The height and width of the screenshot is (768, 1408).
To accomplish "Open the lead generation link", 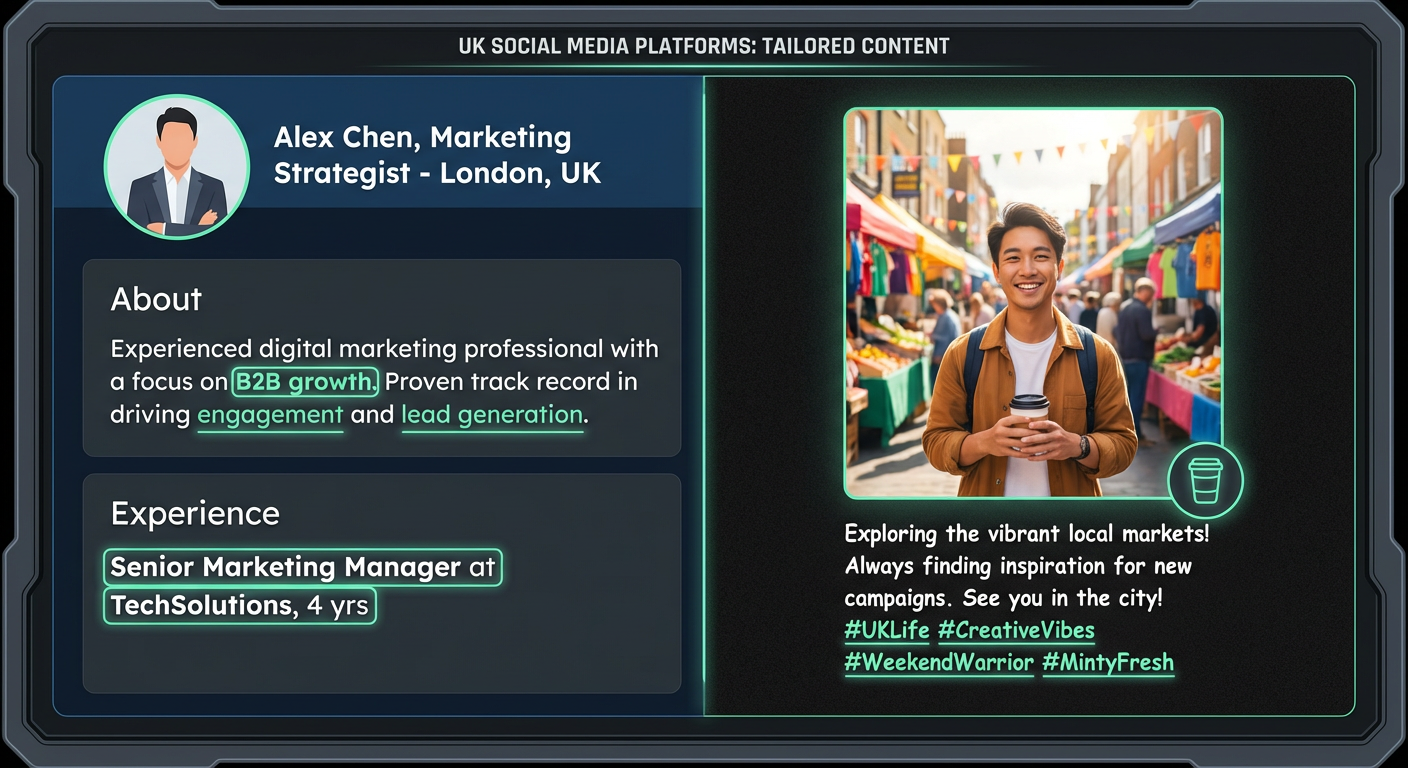I will 492,415.
